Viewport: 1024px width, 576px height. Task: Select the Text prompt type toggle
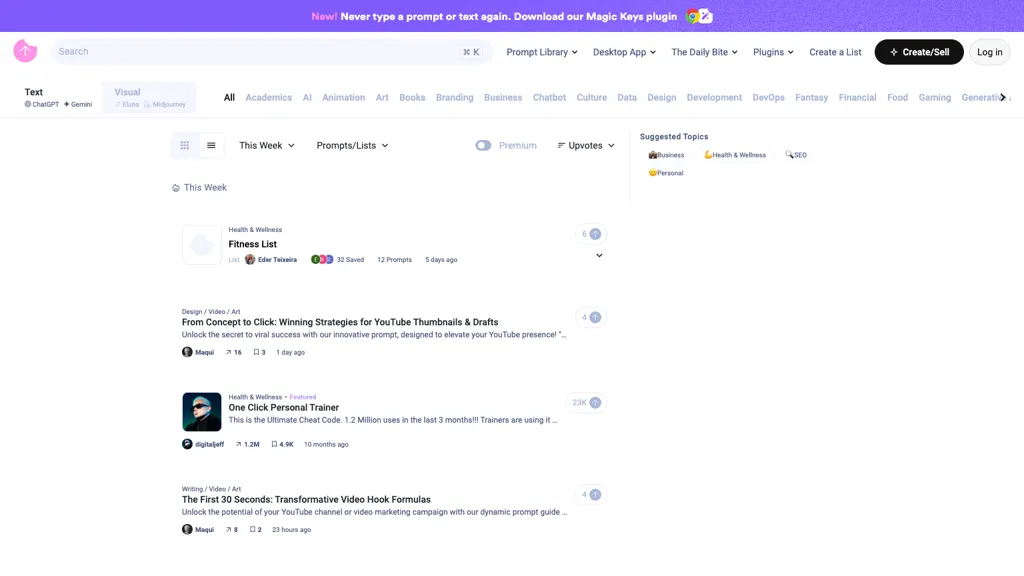click(58, 97)
